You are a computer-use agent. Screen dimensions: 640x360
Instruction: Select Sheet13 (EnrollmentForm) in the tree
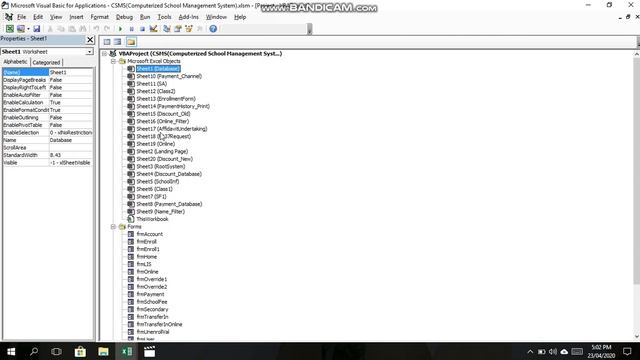[x=166, y=99]
